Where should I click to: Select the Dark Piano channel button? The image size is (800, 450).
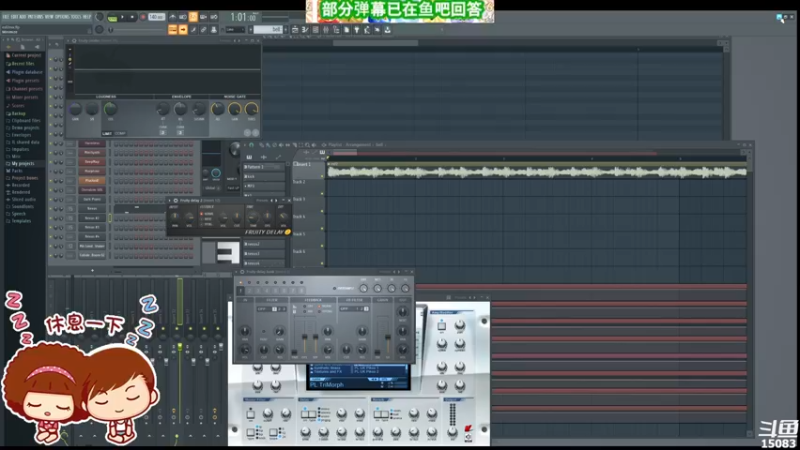(x=92, y=199)
